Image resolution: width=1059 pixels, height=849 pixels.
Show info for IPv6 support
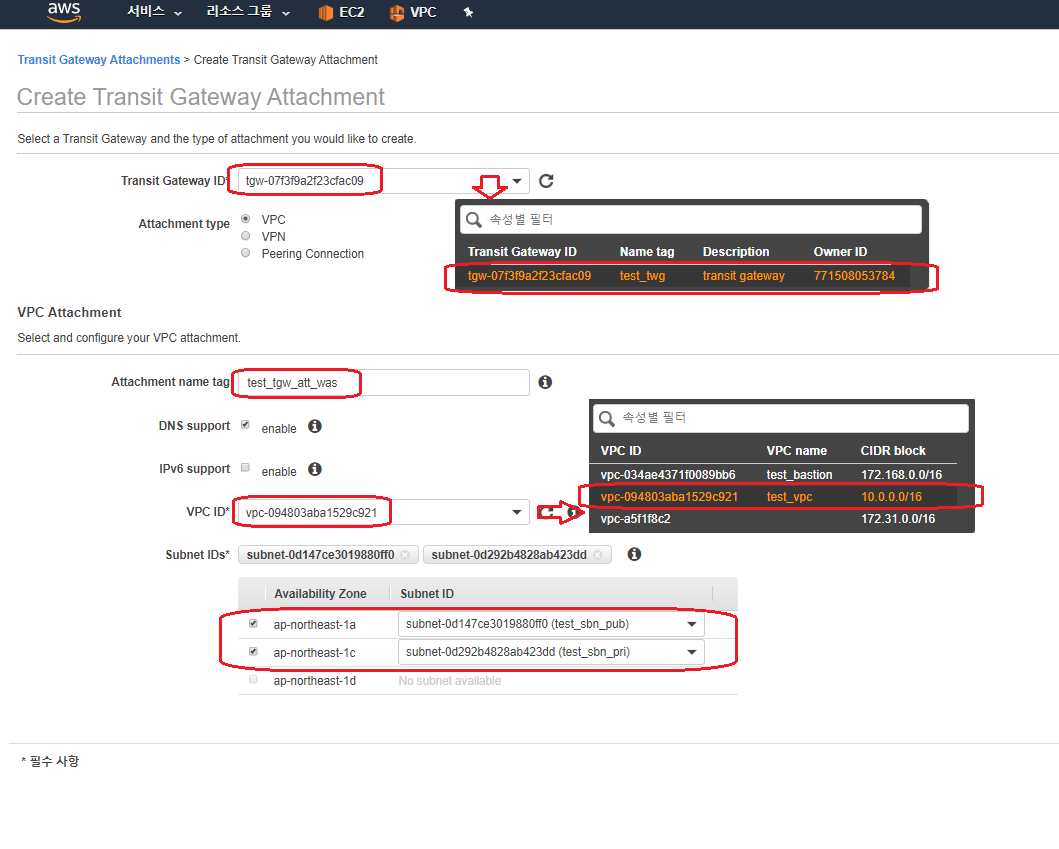(315, 469)
